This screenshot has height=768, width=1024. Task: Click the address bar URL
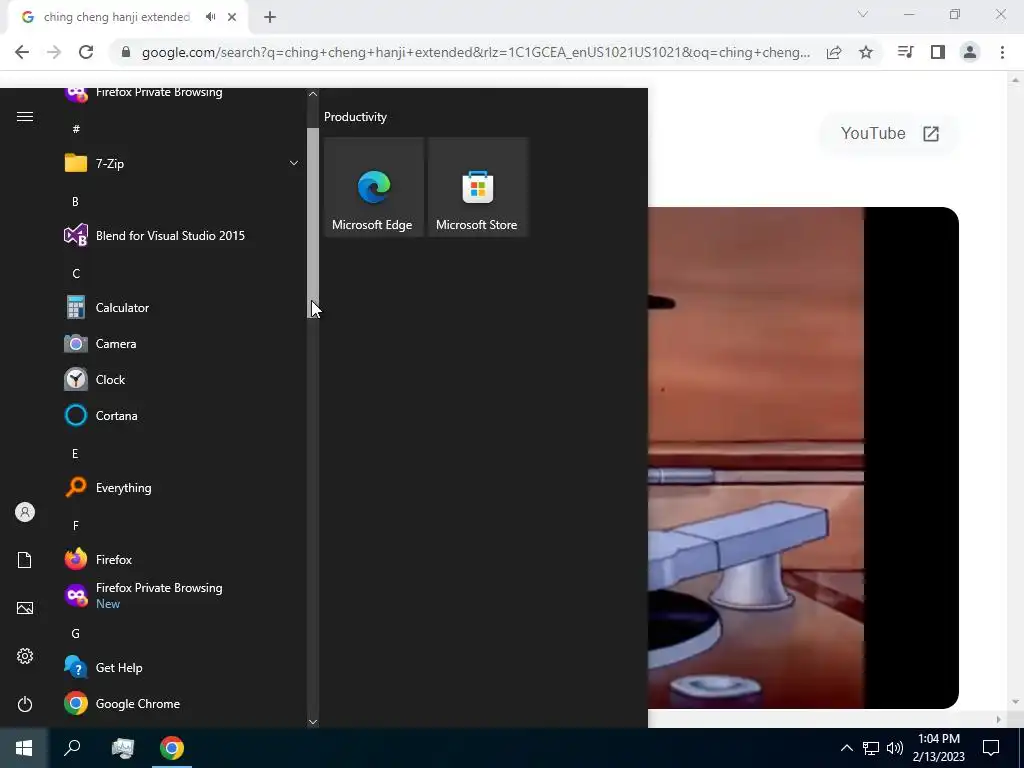[x=475, y=52]
